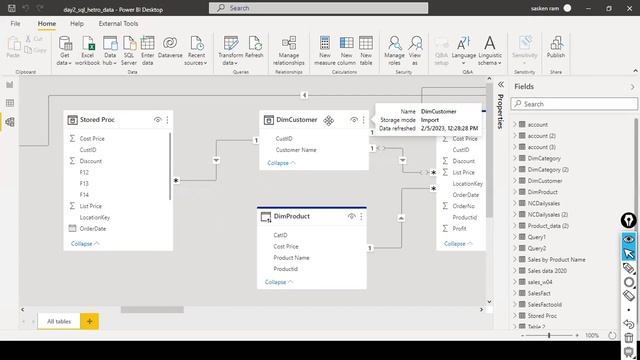640x360 pixels.
Task: Import an Excel workbook
Action: (87, 51)
